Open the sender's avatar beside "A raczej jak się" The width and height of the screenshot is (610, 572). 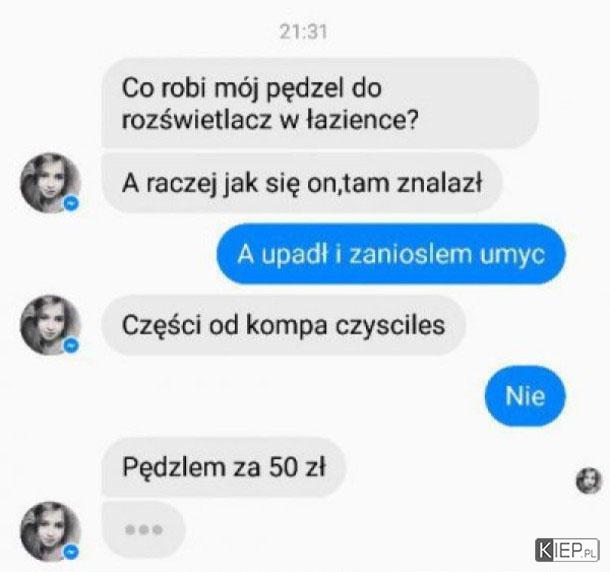pyautogui.click(x=50, y=183)
